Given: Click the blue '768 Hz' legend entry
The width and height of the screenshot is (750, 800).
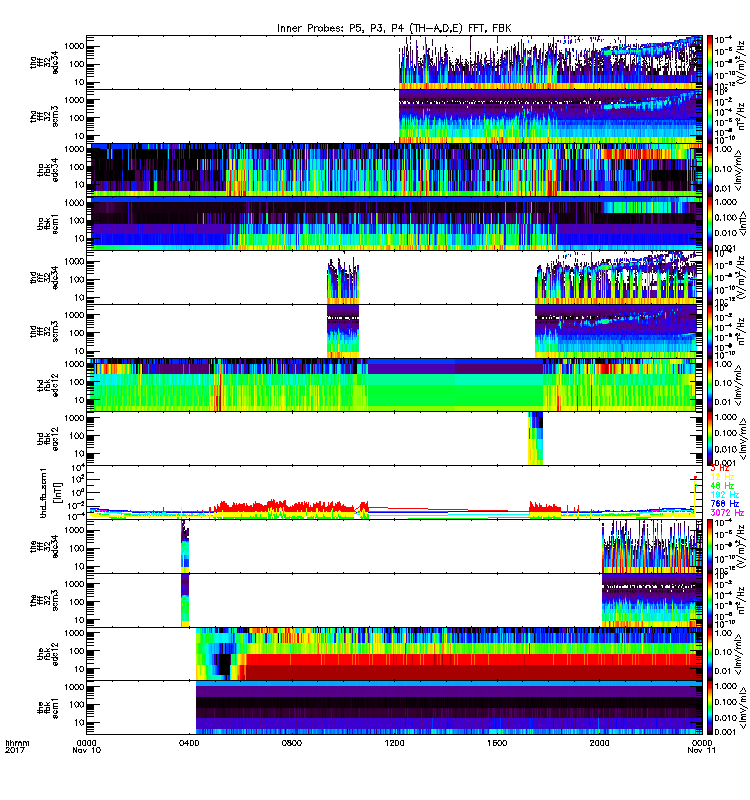Looking at the screenshot, I should click(x=724, y=504).
